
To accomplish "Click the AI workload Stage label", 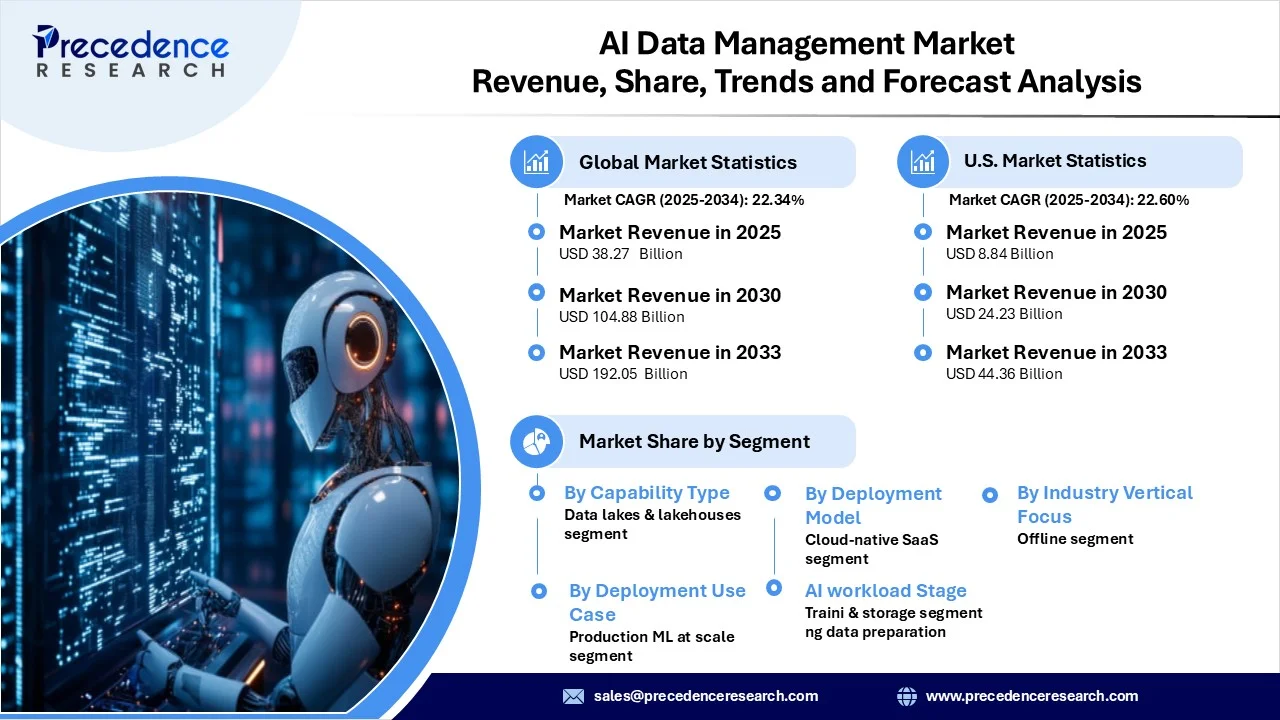I will [x=886, y=591].
